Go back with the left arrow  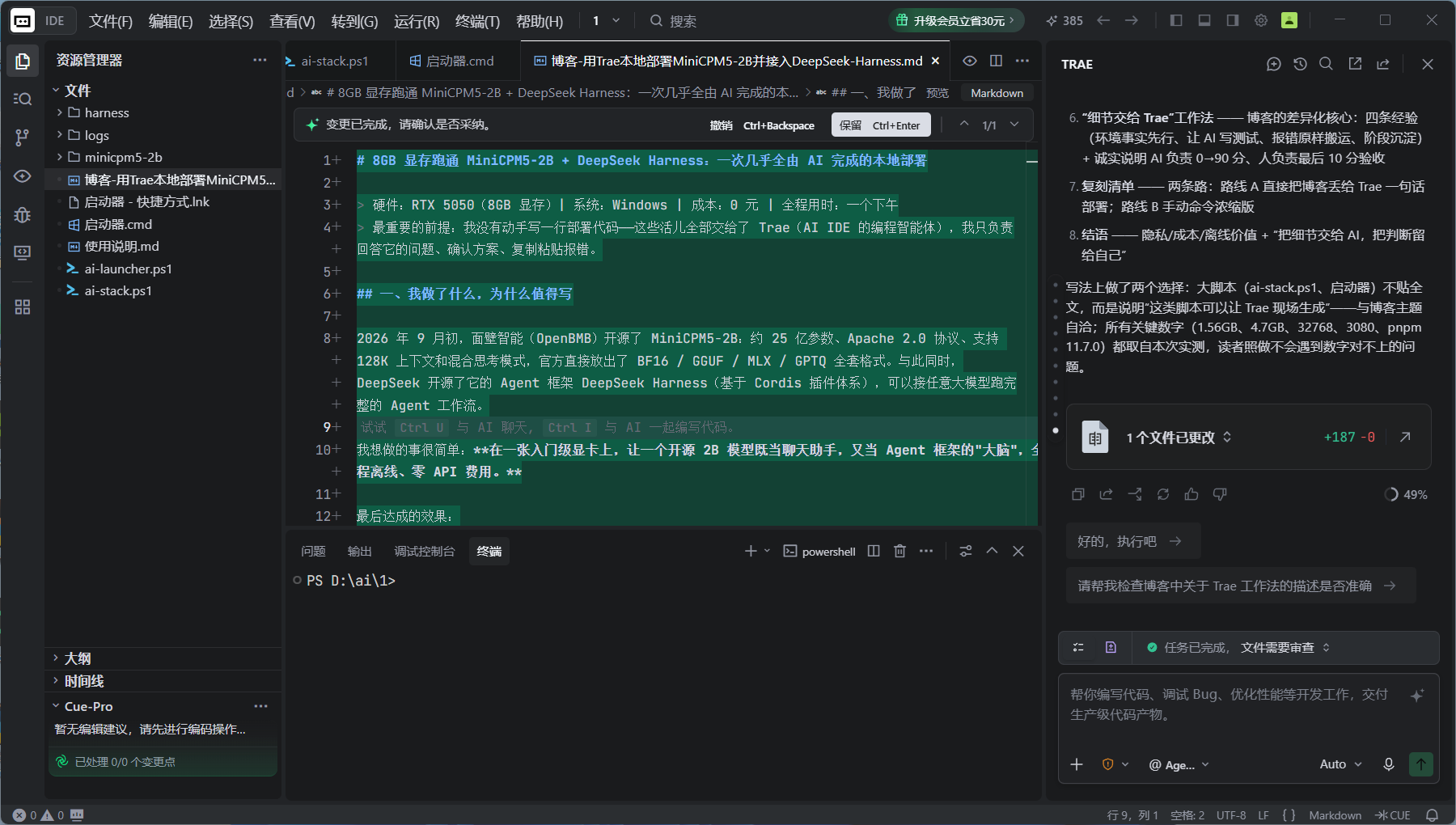click(x=1103, y=20)
